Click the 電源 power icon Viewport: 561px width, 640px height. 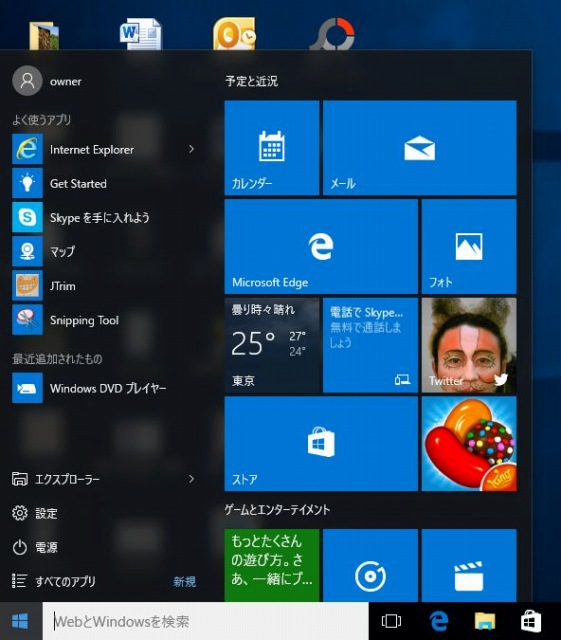[x=20, y=547]
